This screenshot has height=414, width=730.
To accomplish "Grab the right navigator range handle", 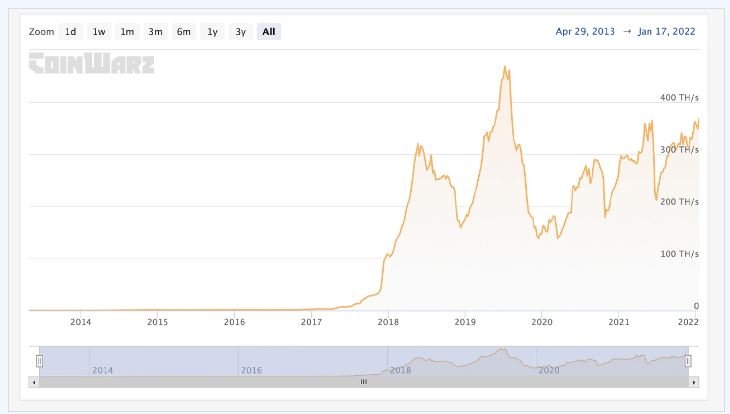I will click(688, 361).
